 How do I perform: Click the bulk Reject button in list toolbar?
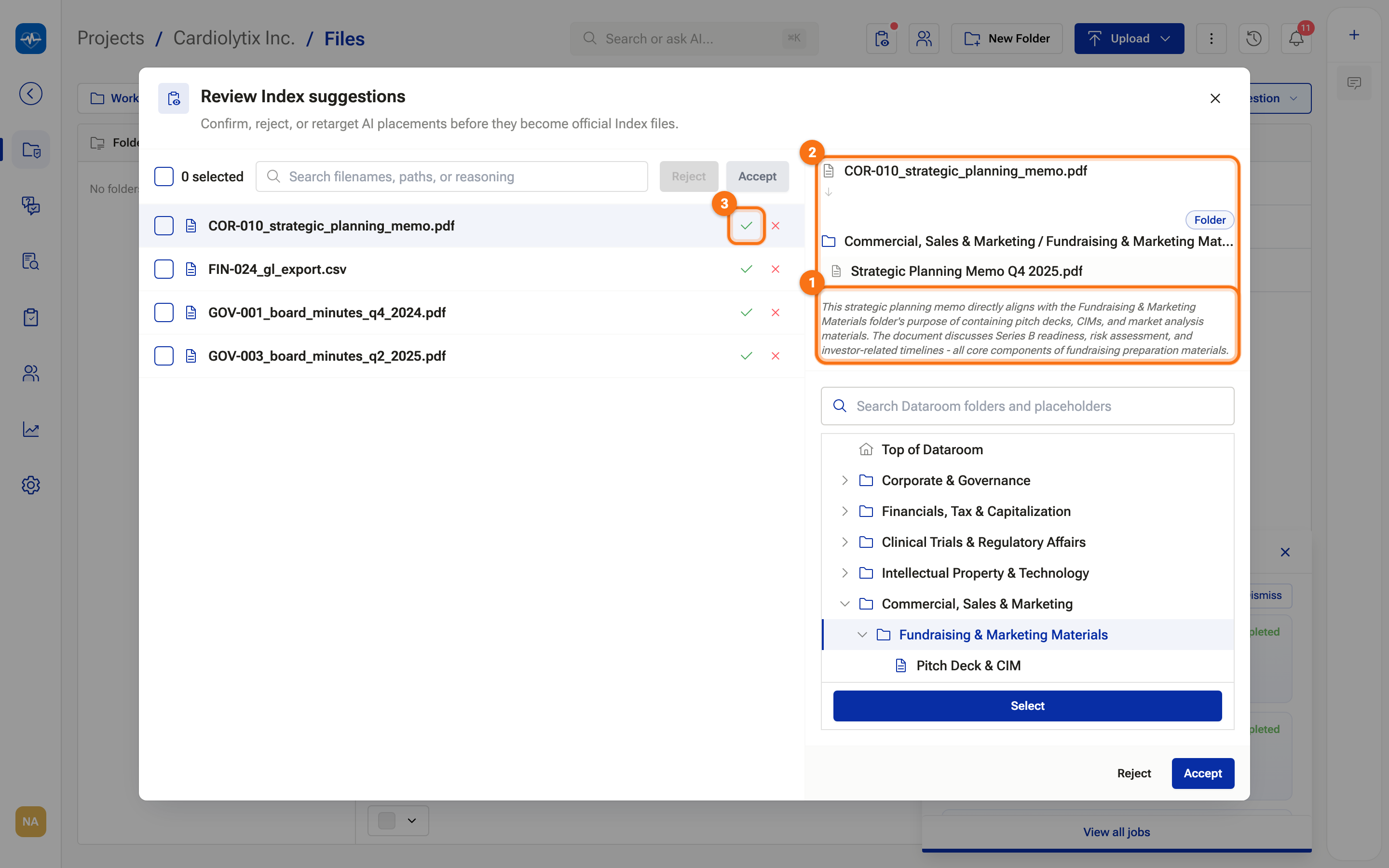coord(689,176)
